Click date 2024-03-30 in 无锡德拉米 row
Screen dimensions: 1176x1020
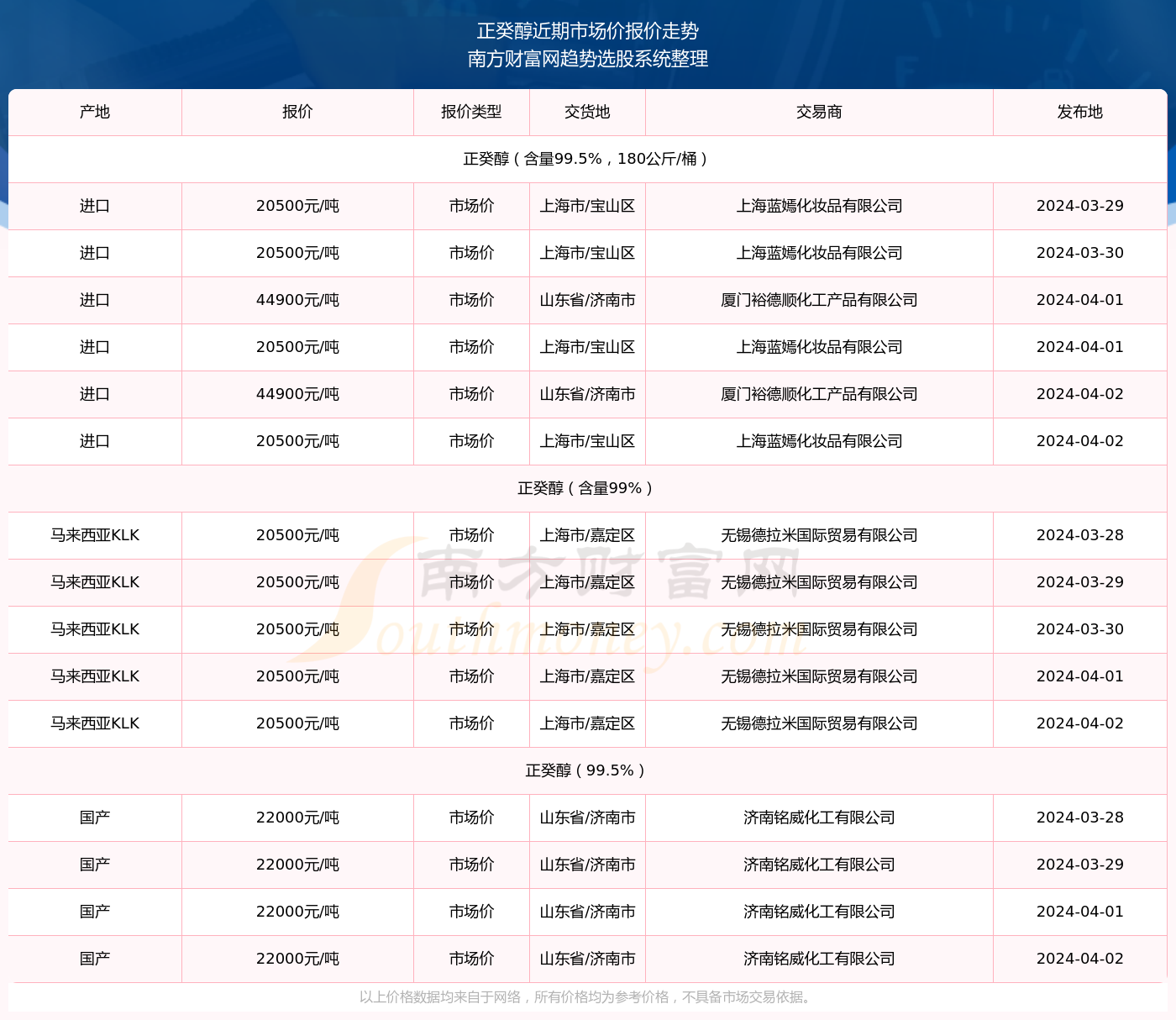(1080, 629)
